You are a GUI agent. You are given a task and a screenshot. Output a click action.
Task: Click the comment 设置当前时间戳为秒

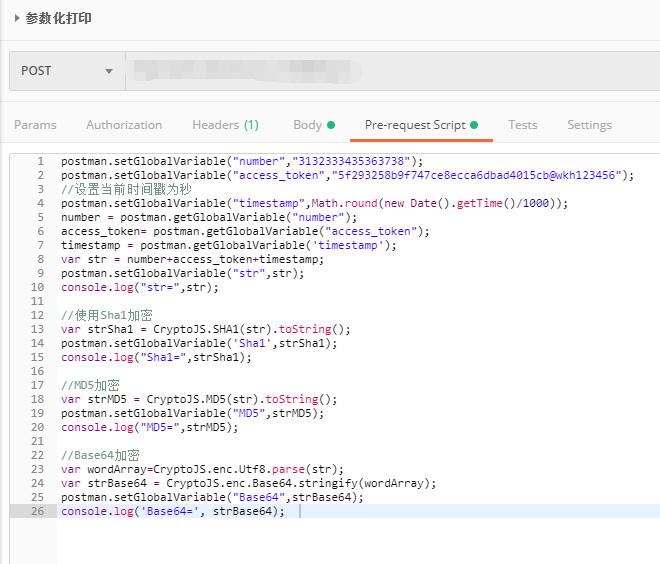[x=126, y=189]
